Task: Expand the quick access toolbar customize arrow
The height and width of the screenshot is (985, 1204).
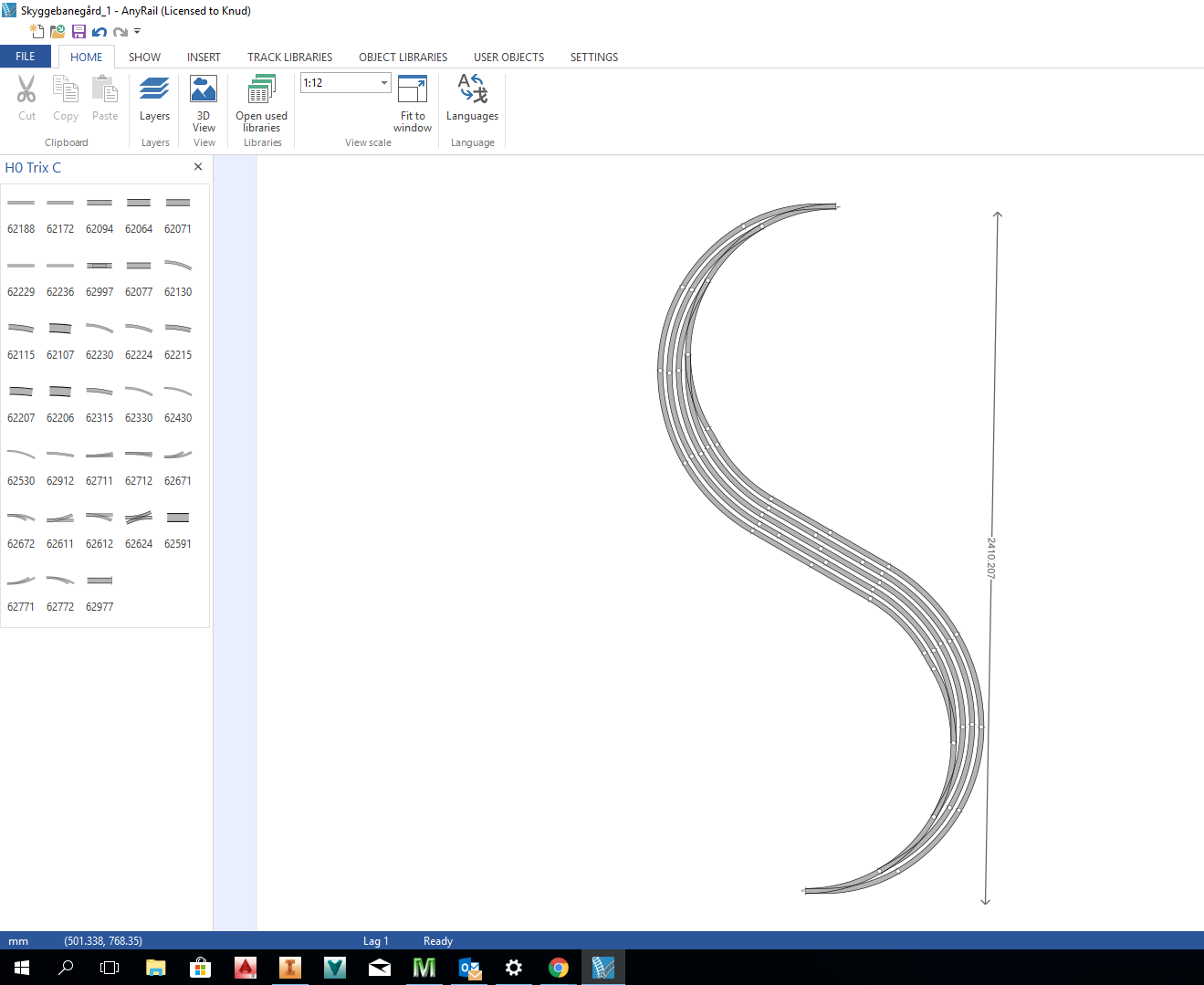Action: pyautogui.click(x=137, y=31)
